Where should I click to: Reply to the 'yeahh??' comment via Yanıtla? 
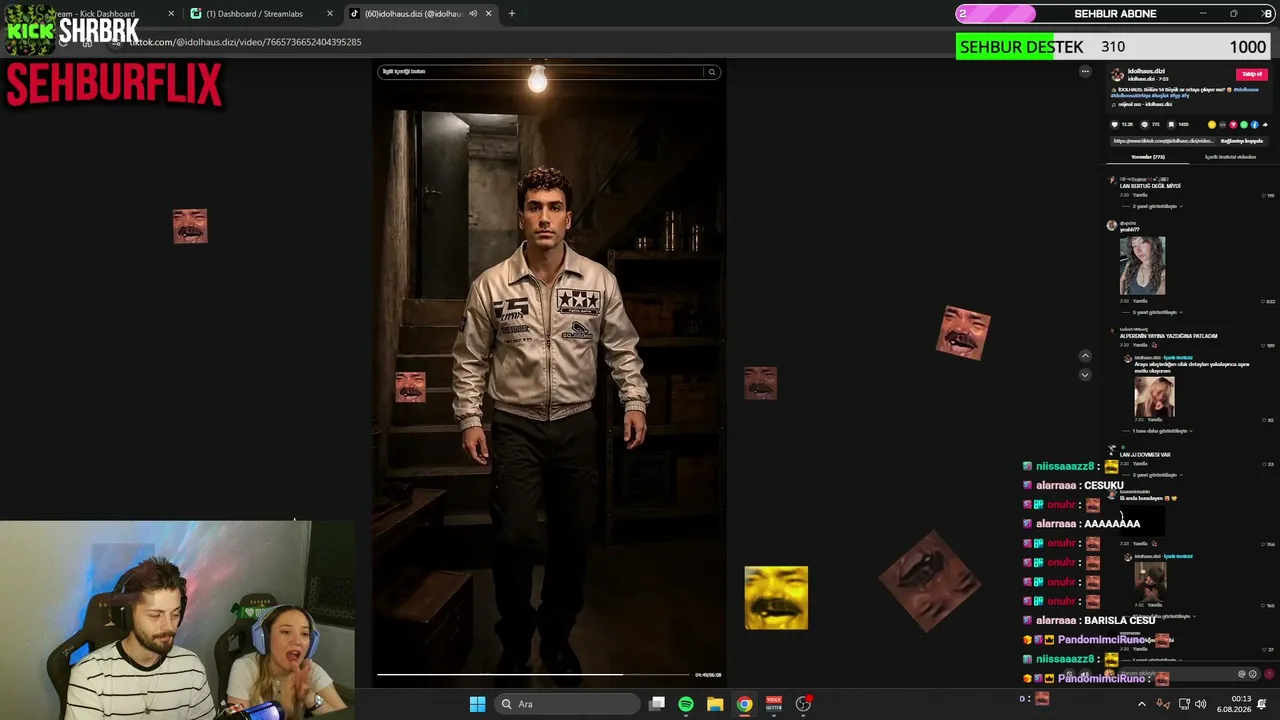[x=1140, y=301]
